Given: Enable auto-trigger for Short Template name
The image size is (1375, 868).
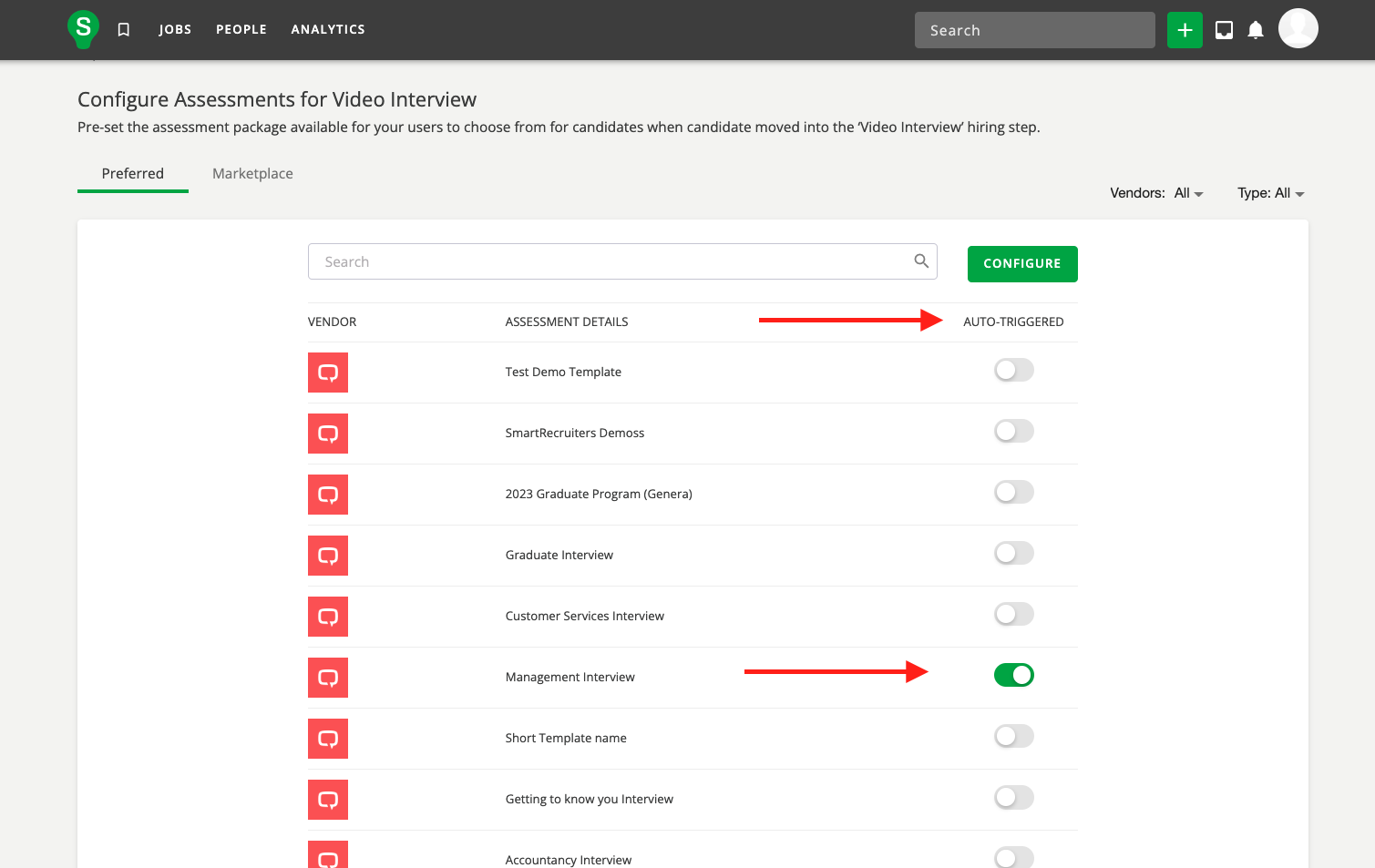Looking at the screenshot, I should tap(1013, 736).
